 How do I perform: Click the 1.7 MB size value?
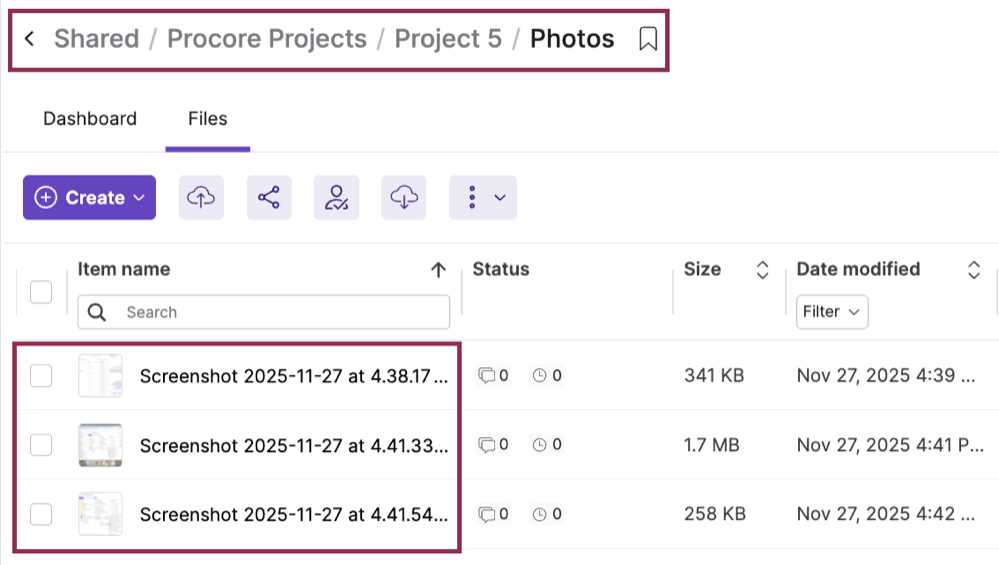[x=712, y=445]
